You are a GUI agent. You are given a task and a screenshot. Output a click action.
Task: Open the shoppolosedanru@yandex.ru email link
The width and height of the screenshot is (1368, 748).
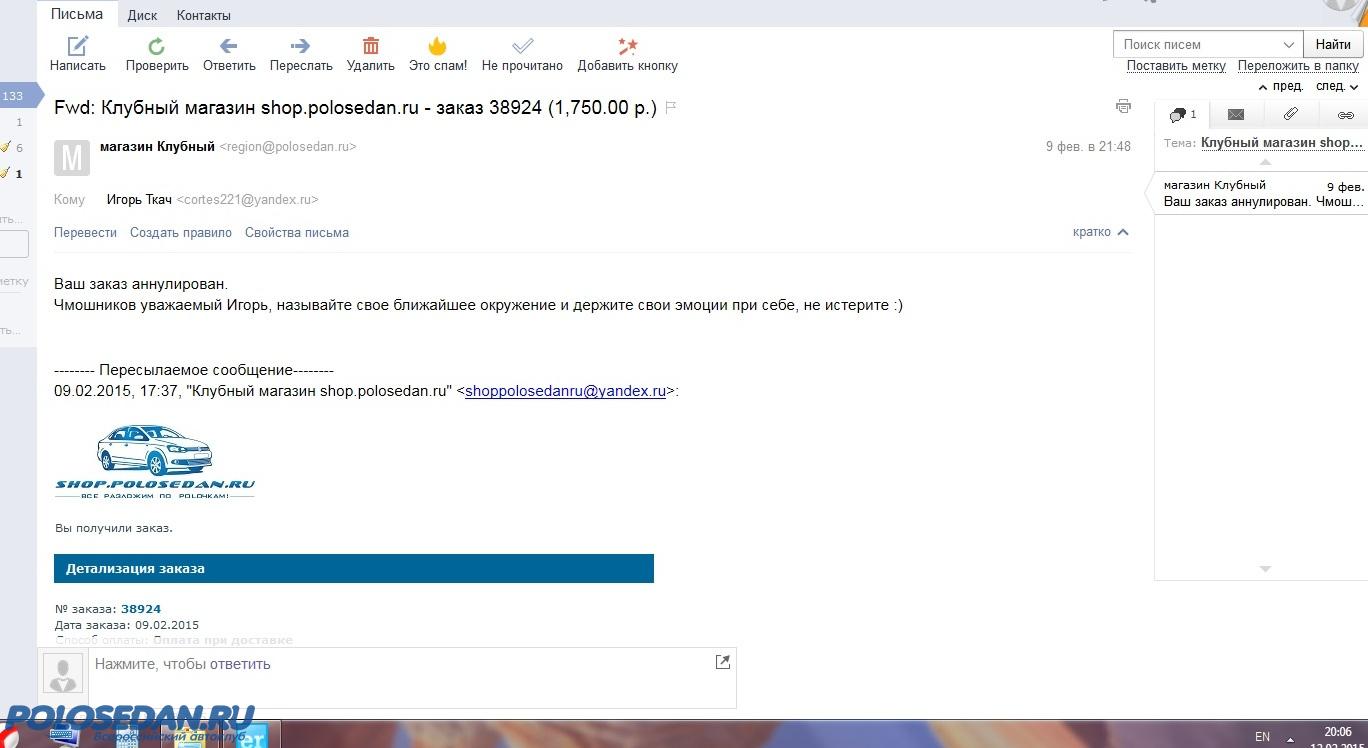[565, 391]
